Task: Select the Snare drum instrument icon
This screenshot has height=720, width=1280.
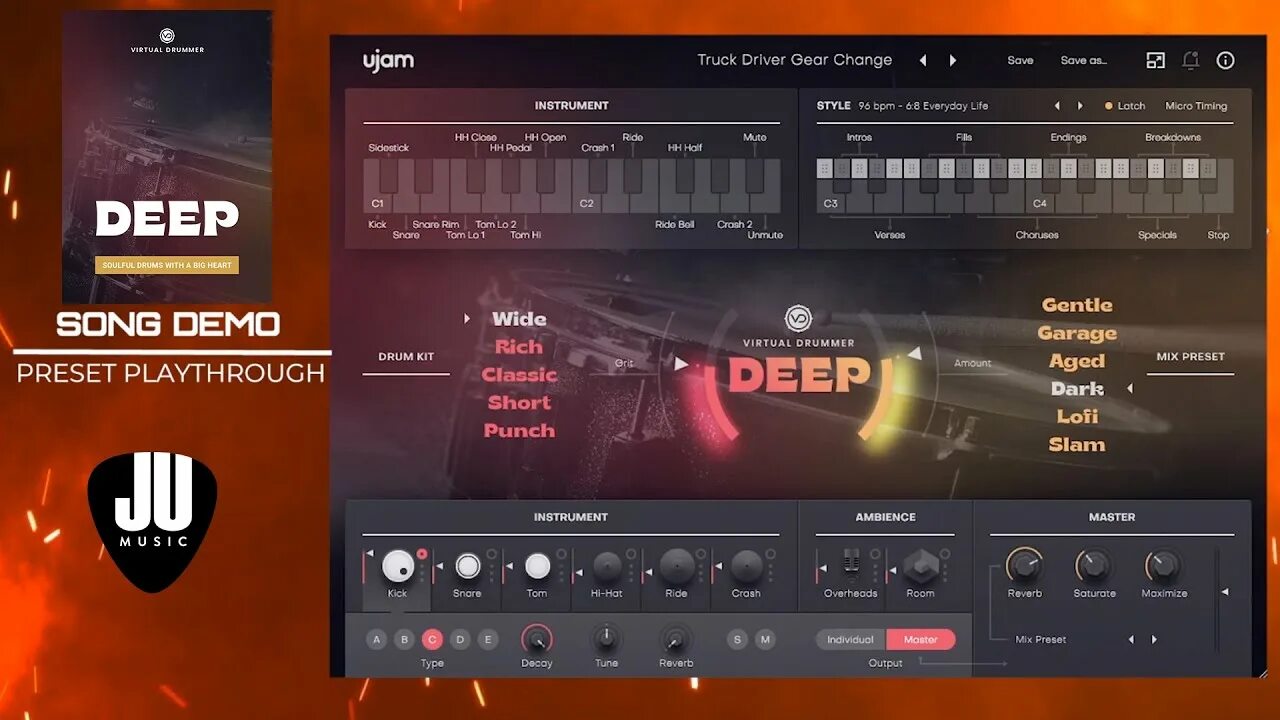Action: pos(467,566)
